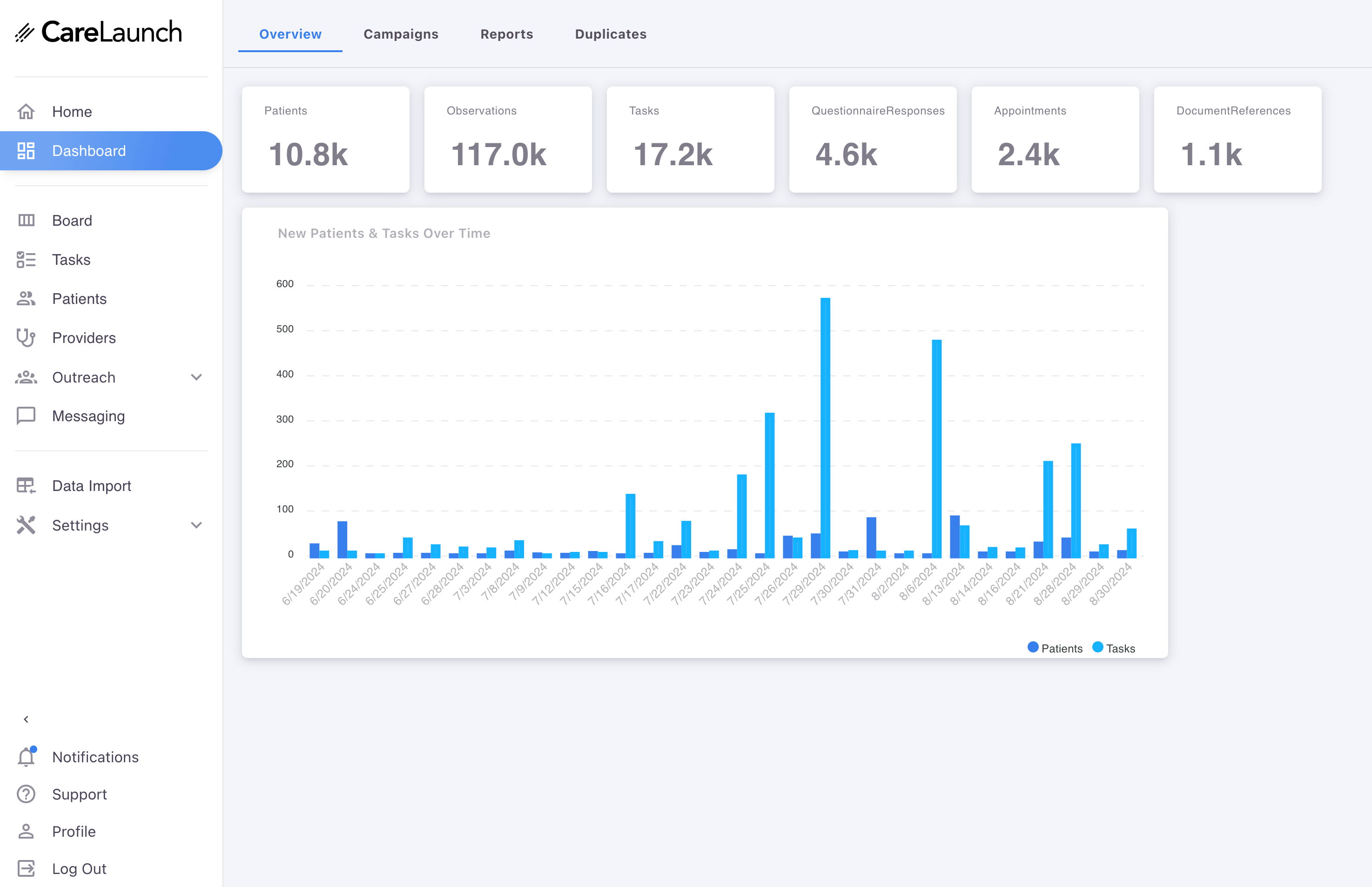Click the Tasks bar for 8/28/2024
The width and height of the screenshot is (1372, 887).
pos(1076,501)
